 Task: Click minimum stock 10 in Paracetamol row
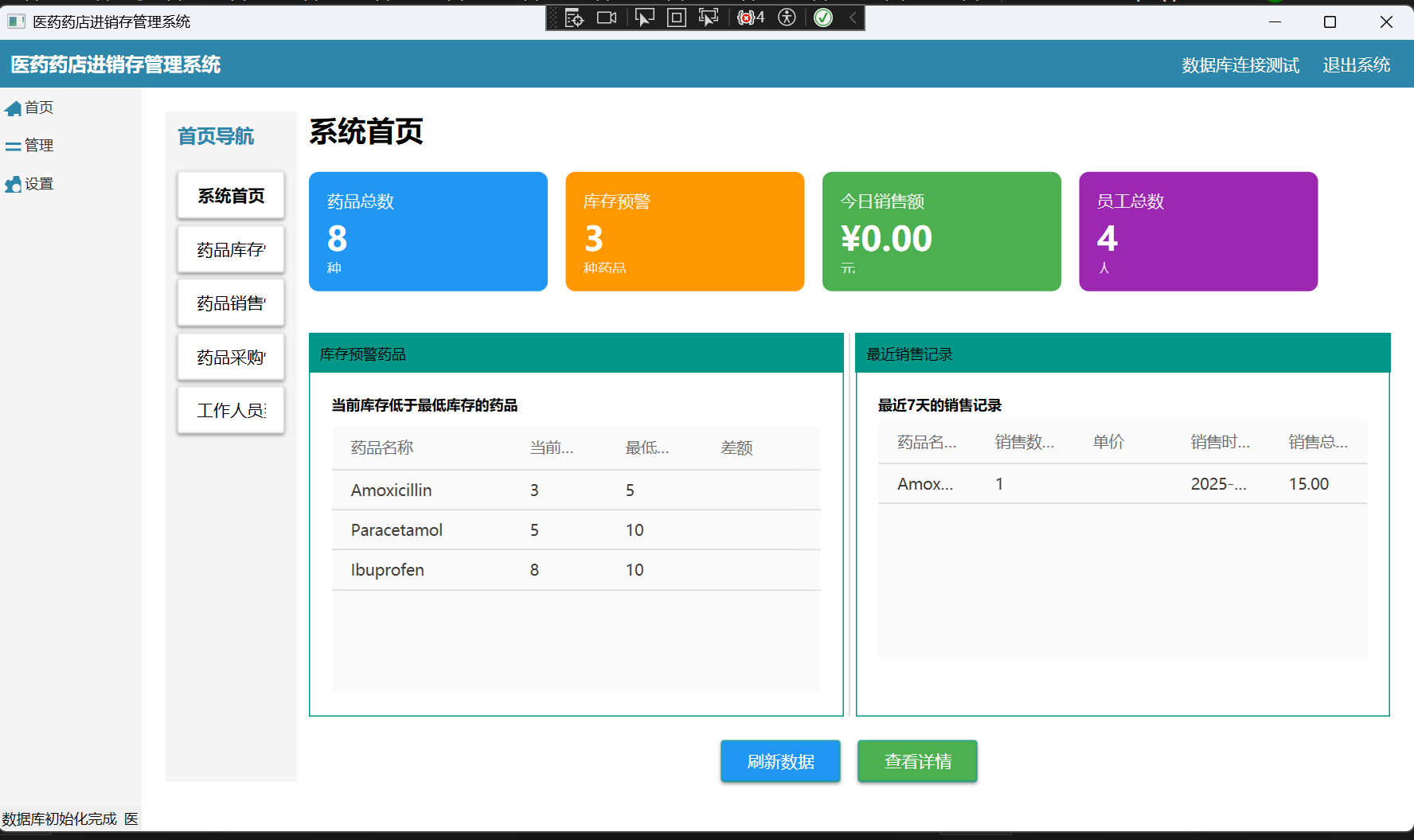pos(635,530)
